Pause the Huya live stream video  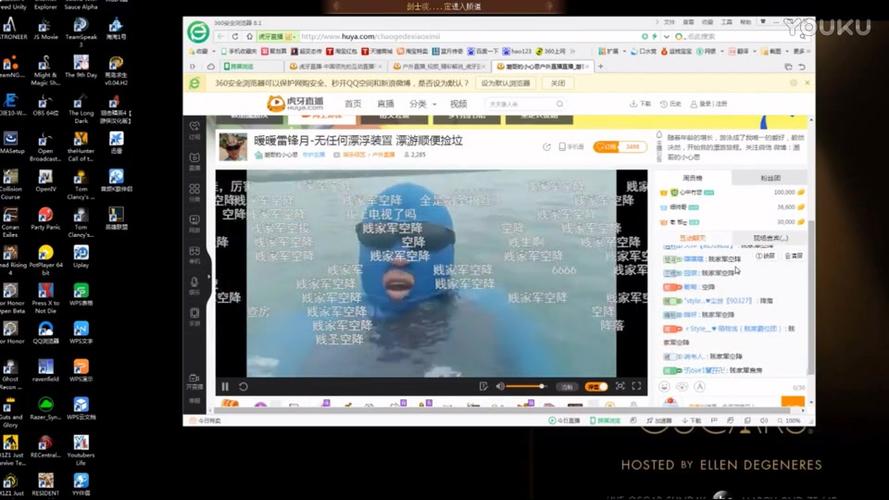tap(225, 387)
